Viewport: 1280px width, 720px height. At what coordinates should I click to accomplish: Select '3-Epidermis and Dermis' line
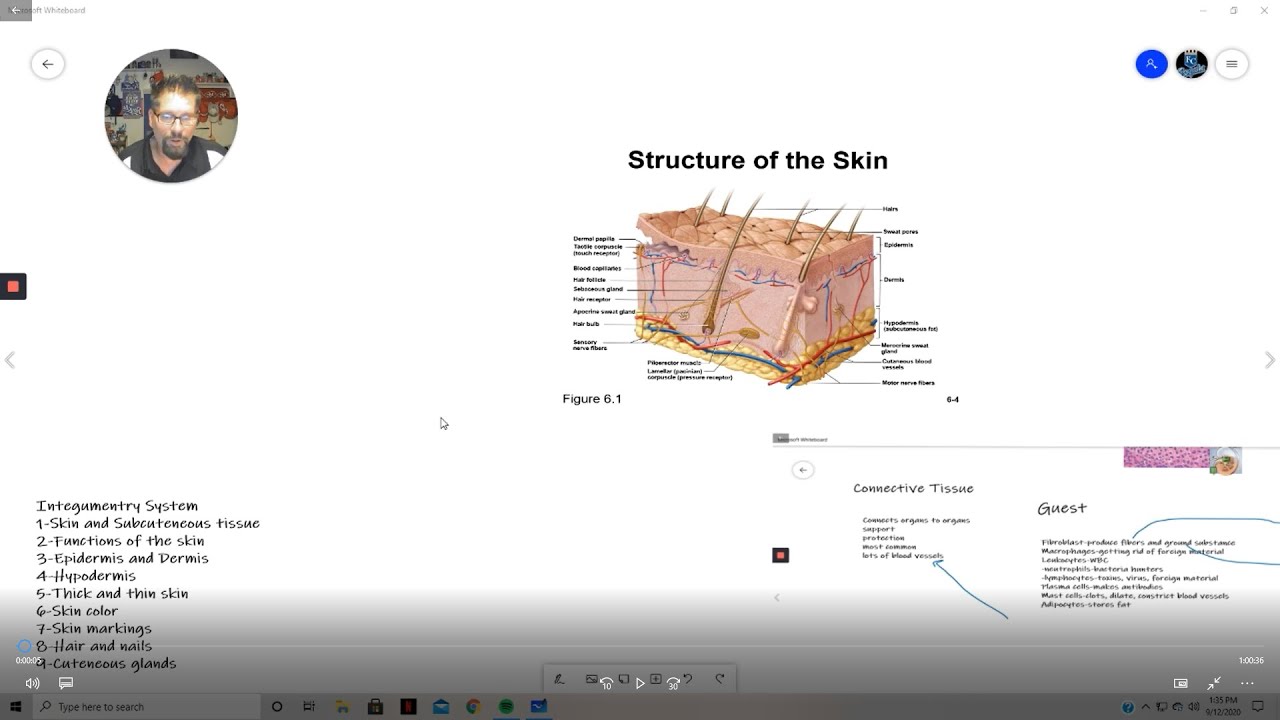(122, 558)
